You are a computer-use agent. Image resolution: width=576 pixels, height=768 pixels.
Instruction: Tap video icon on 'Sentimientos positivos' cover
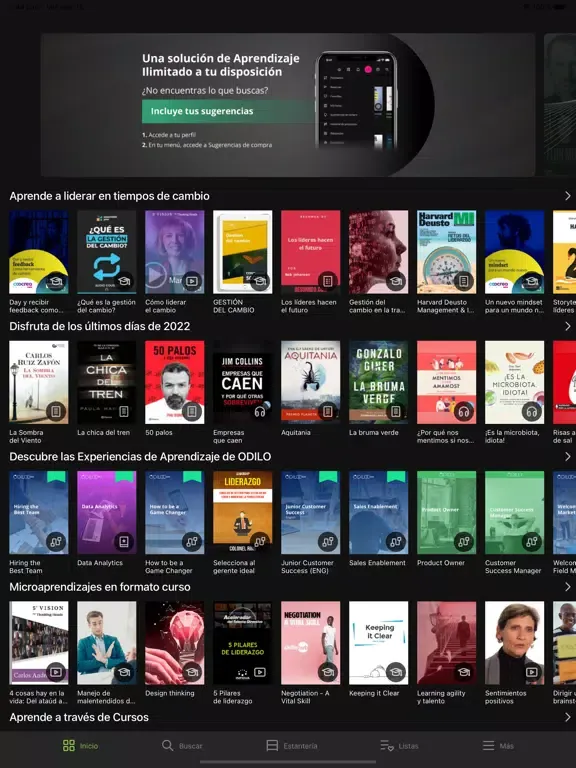pos(532,672)
